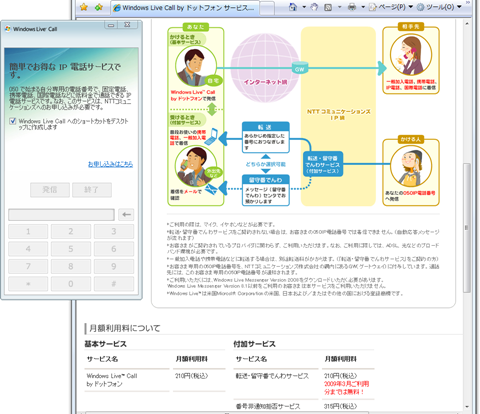The image size is (480, 414).
Task: Dial keypad digit 6
Action: click(114, 249)
